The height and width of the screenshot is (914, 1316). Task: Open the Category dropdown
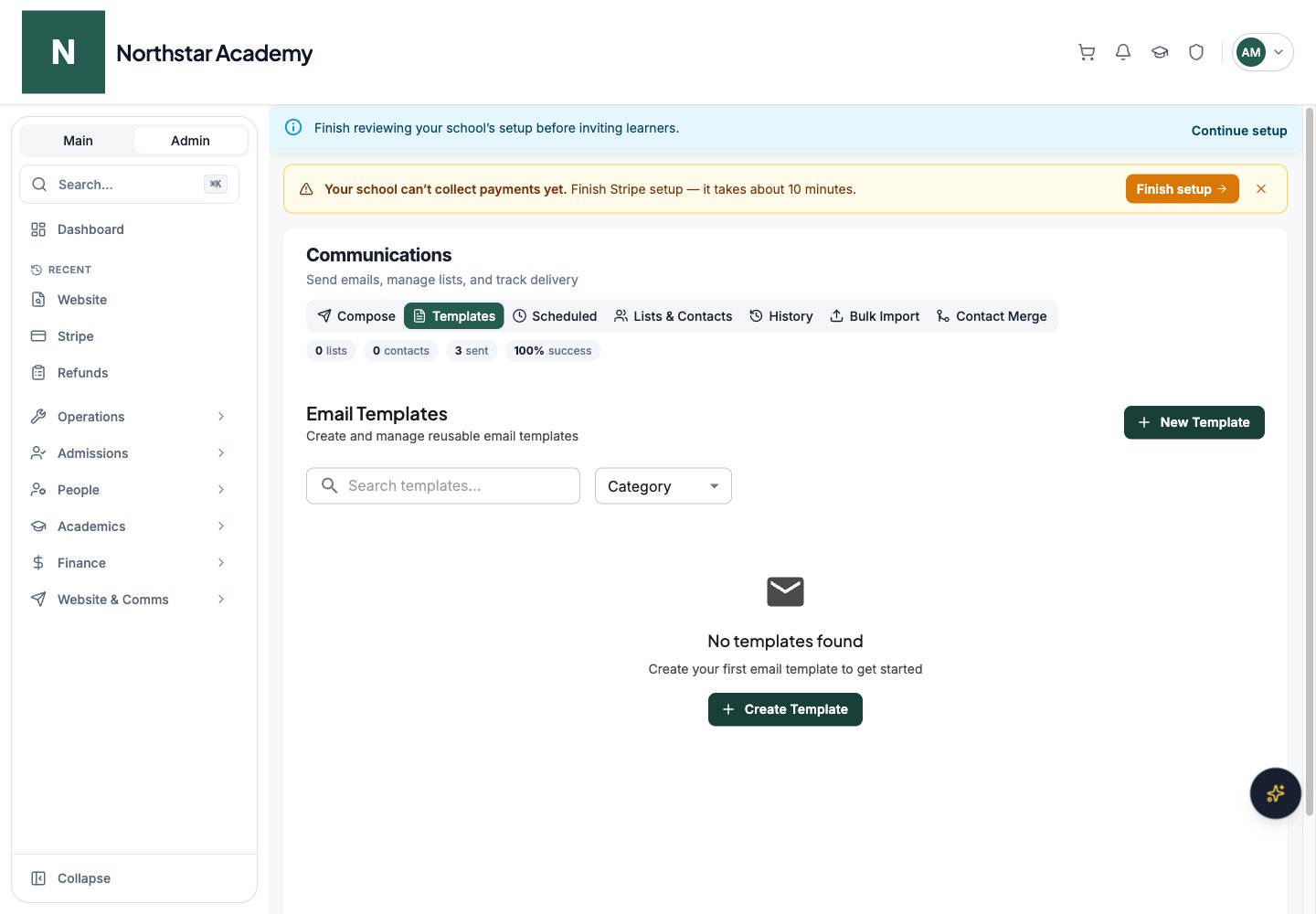663,486
